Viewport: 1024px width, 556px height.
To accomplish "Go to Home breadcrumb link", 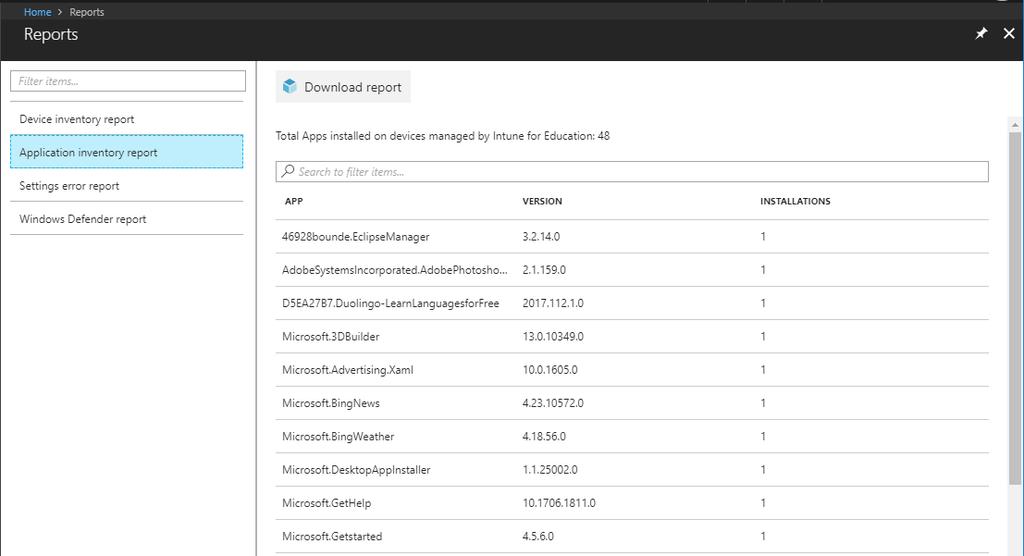I will 37,12.
